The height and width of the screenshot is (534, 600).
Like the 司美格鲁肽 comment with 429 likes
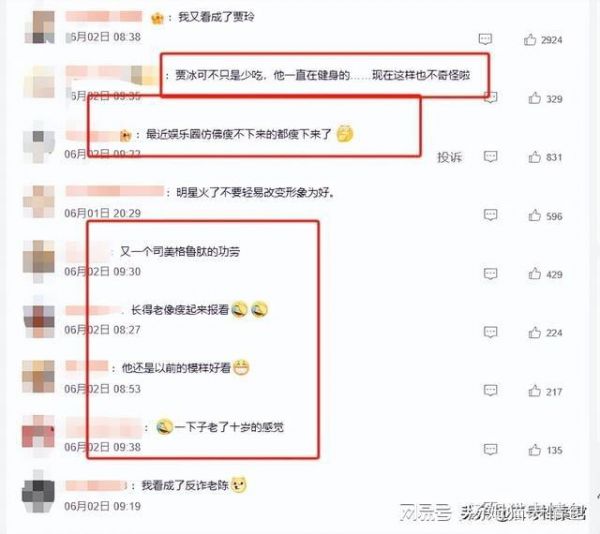pyautogui.click(x=535, y=274)
